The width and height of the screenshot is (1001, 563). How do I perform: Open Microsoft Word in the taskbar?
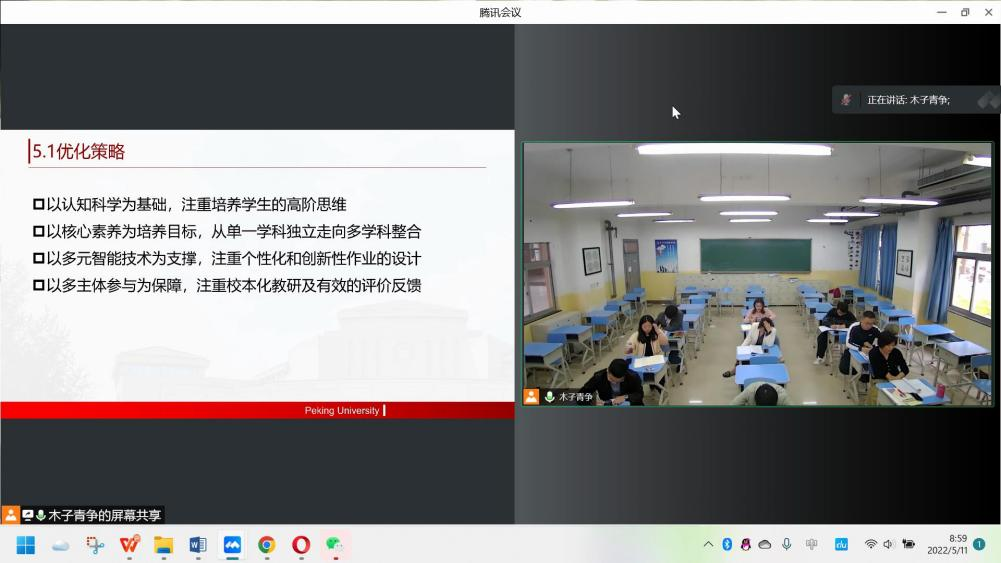[198, 545]
